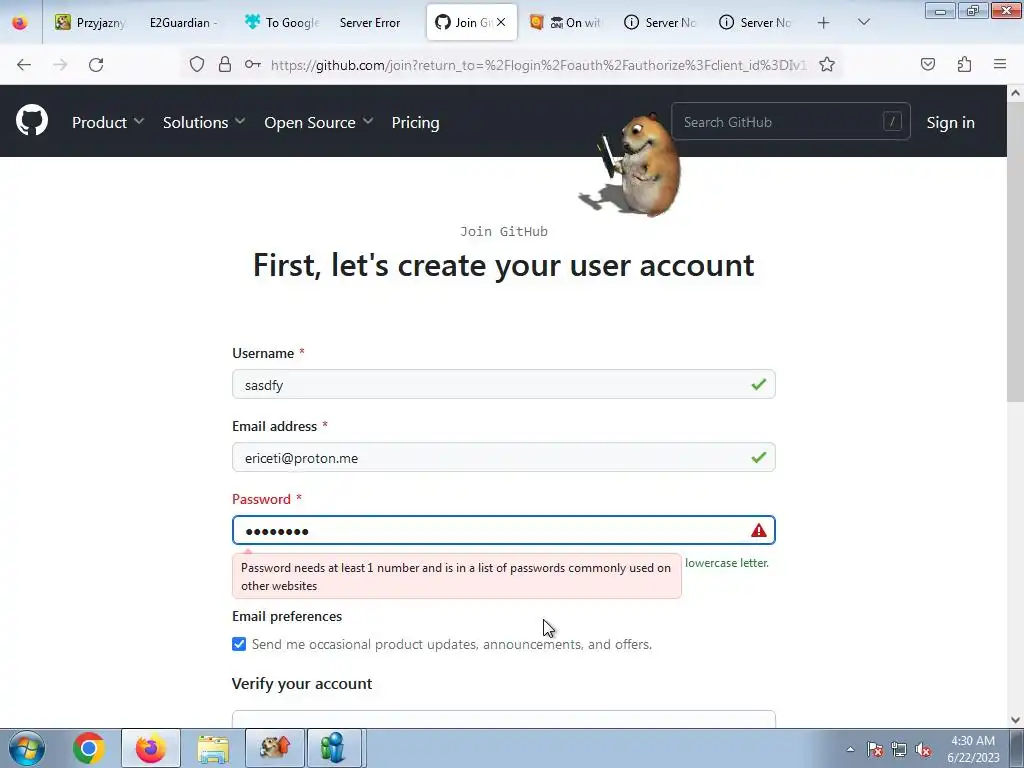Click the Verify your account heading
Viewport: 1024px width, 768px height.
(x=302, y=684)
